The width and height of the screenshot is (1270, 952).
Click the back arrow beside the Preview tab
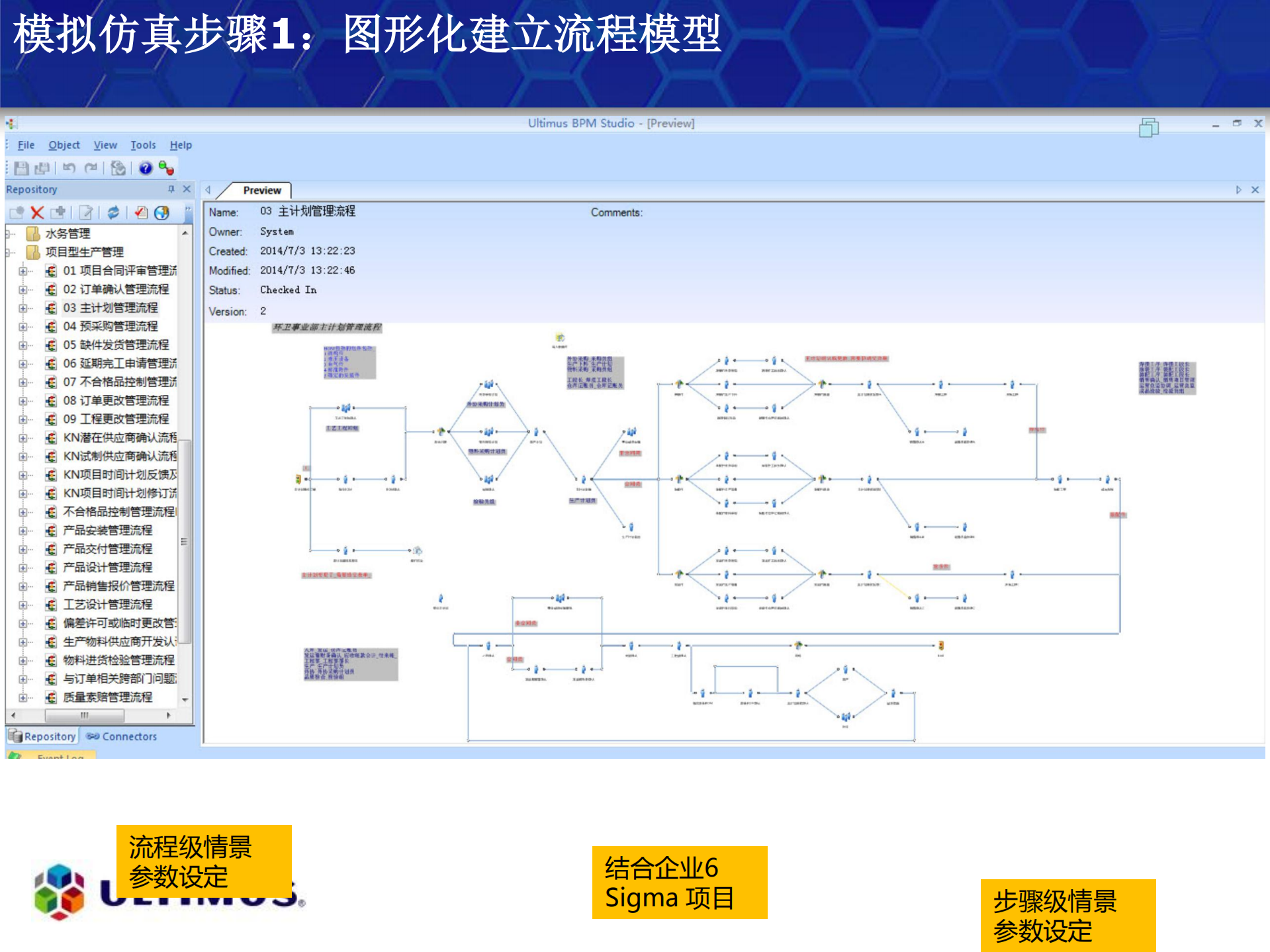pos(208,190)
